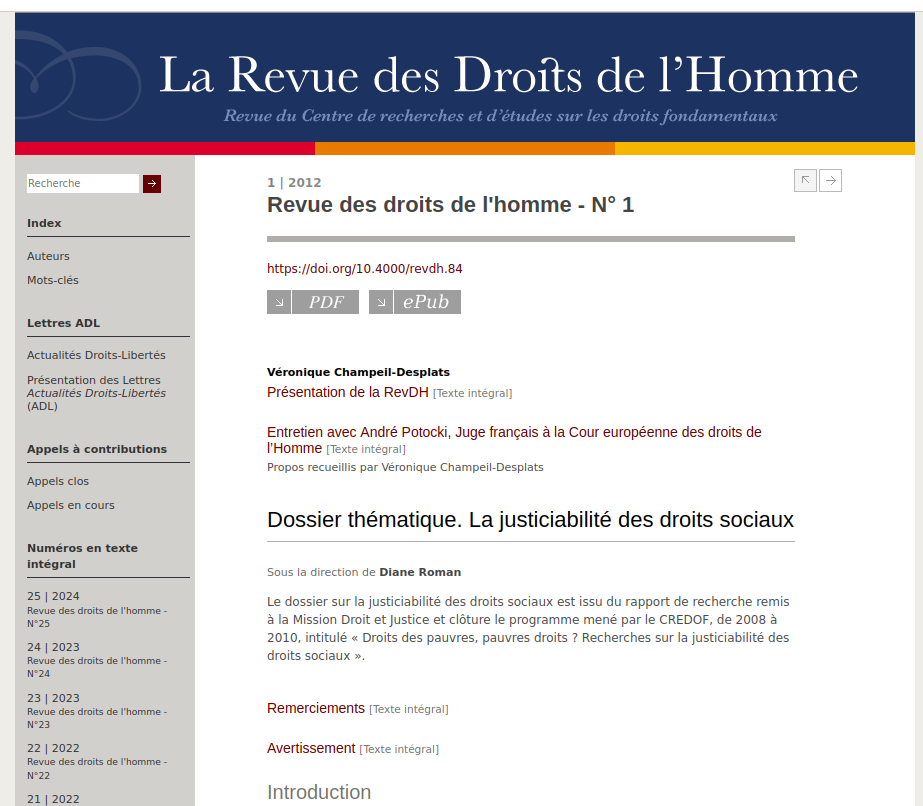923x806 pixels.
Task: Click the Texte intégral label beside Présentation de la RevDH
Action: point(473,393)
